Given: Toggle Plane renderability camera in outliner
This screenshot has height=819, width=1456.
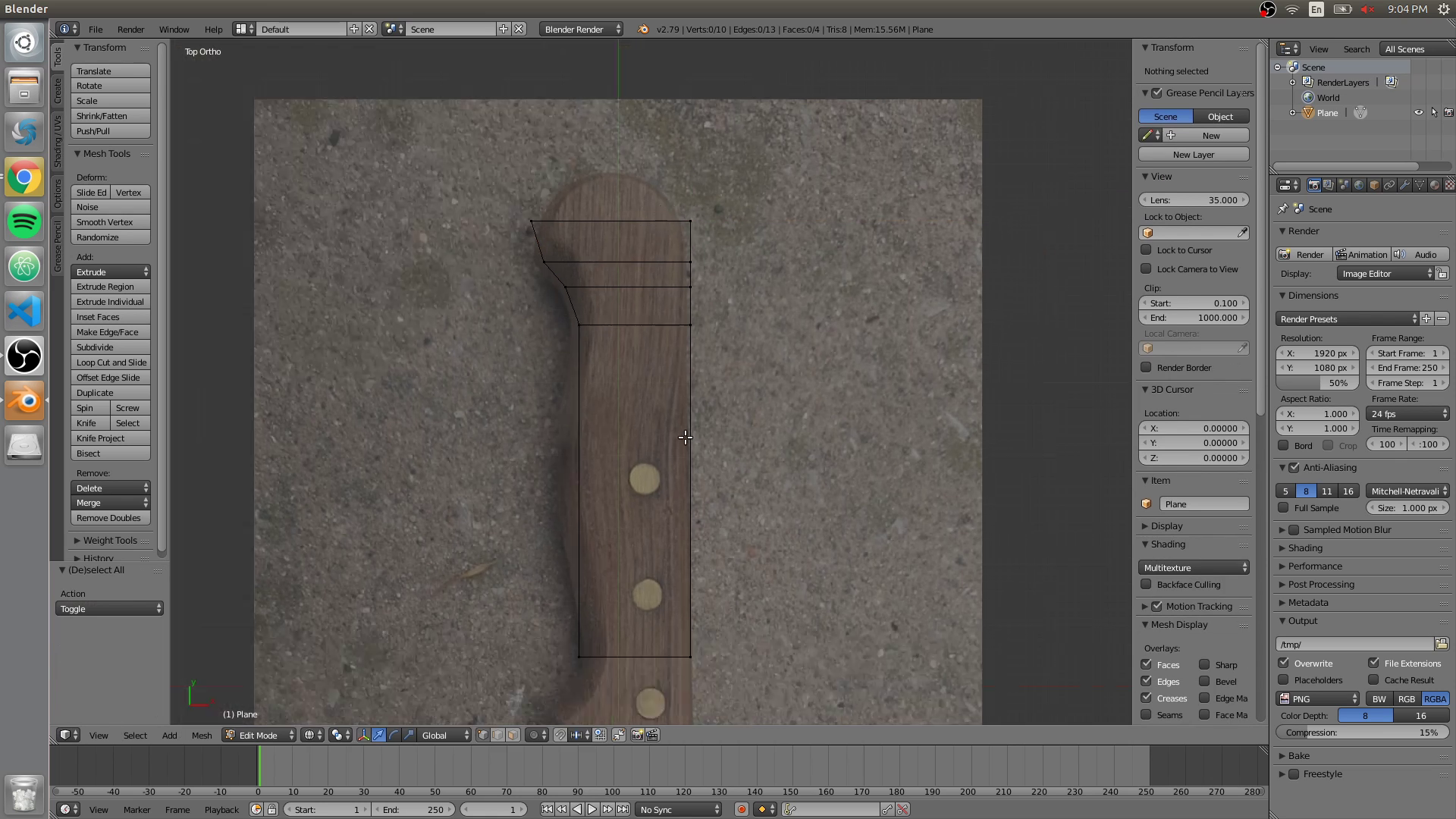Looking at the screenshot, I should (x=1448, y=112).
